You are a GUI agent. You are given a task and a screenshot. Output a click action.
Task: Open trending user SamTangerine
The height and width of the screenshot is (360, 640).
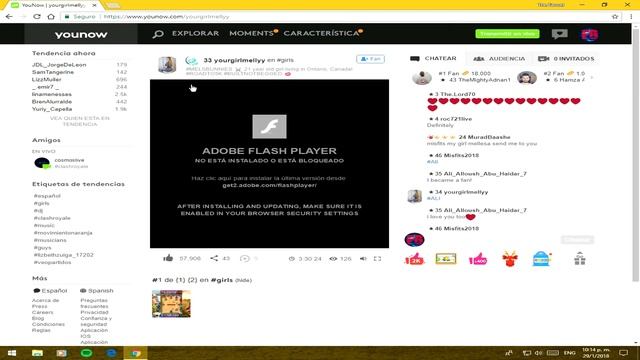point(53,72)
